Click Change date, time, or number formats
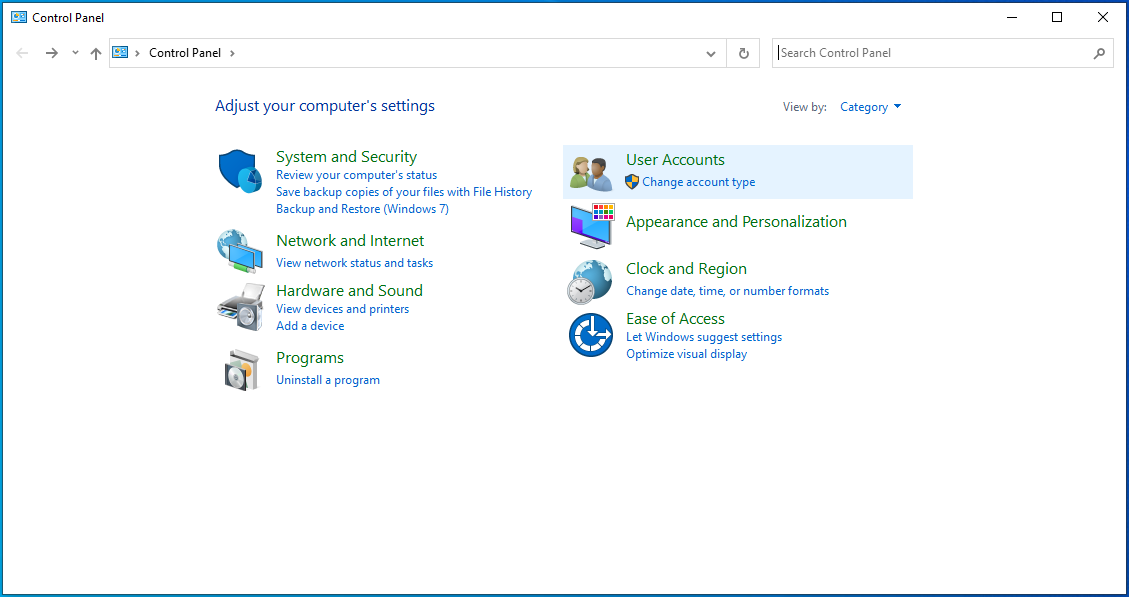 coord(727,291)
